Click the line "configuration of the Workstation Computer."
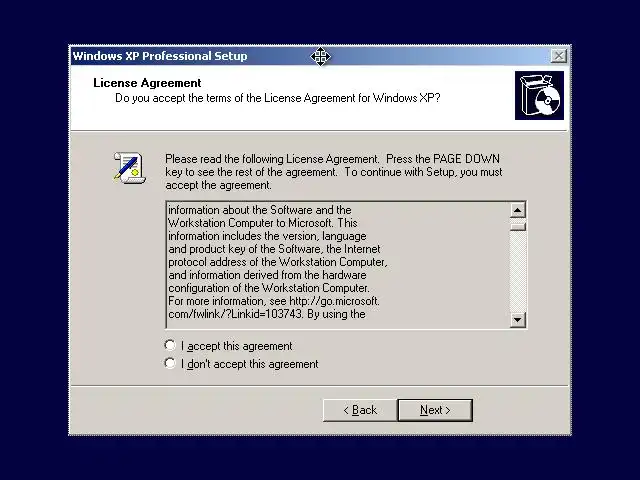 (x=269, y=288)
